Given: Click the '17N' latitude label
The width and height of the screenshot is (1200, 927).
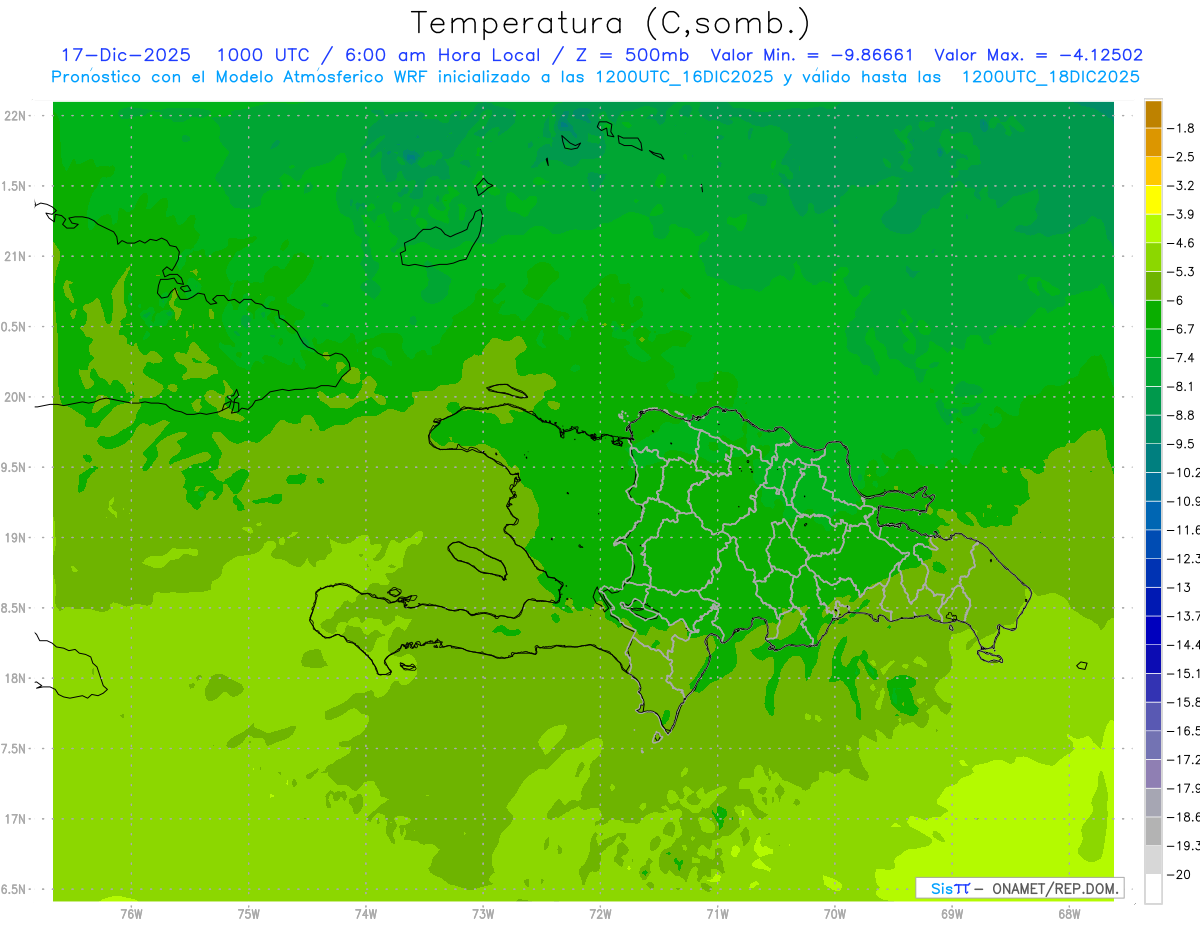Looking at the screenshot, I should [x=17, y=819].
